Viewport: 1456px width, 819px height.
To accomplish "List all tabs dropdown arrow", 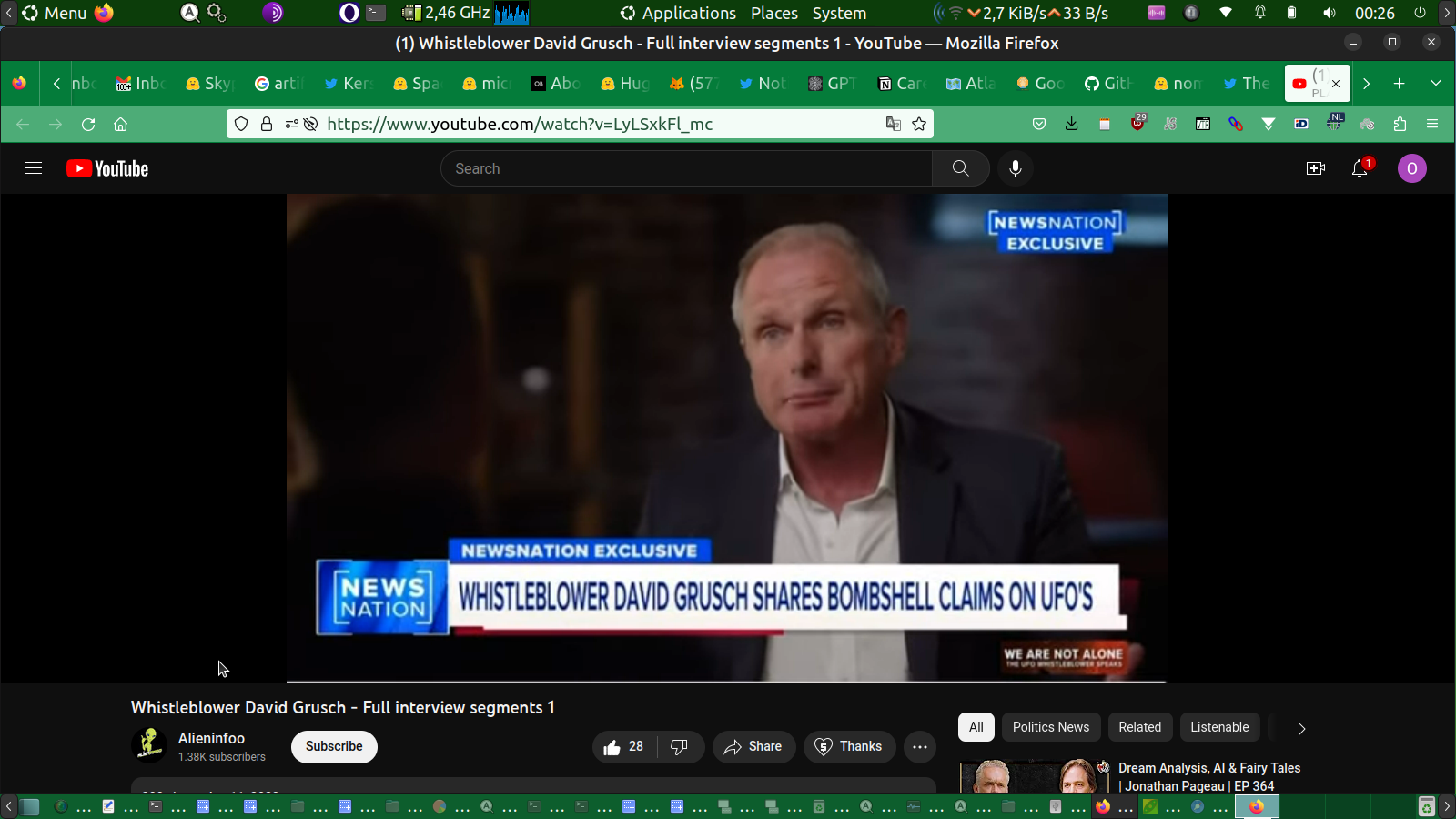I will click(1436, 84).
